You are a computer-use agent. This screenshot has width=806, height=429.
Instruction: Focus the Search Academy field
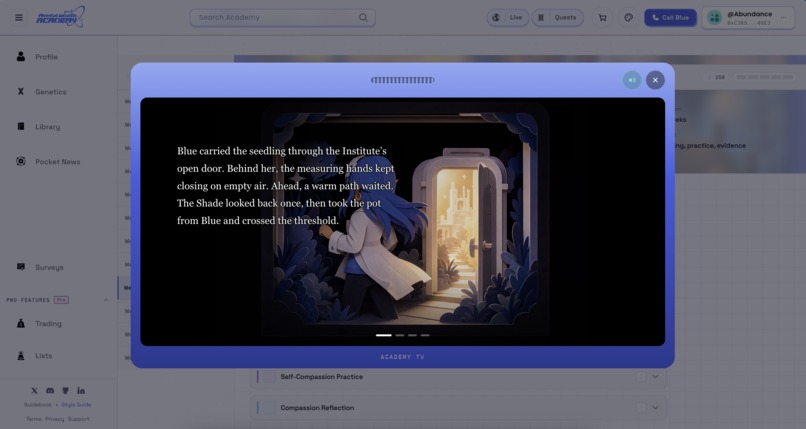[283, 17]
